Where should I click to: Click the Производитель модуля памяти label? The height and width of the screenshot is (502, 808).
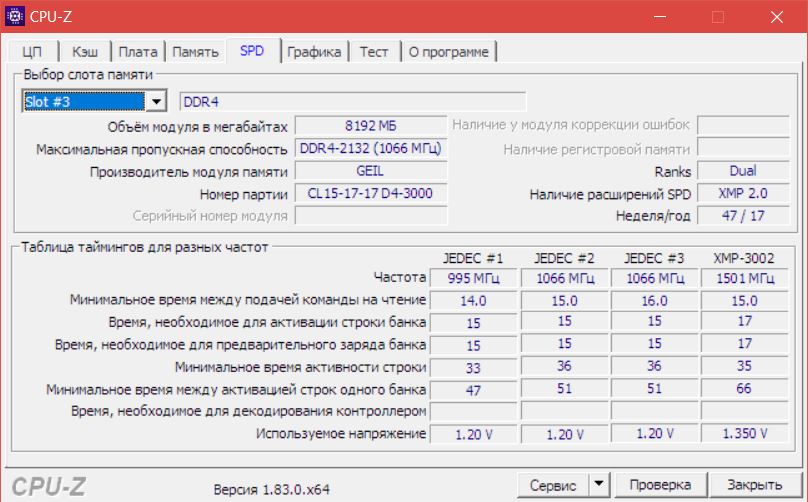(189, 172)
